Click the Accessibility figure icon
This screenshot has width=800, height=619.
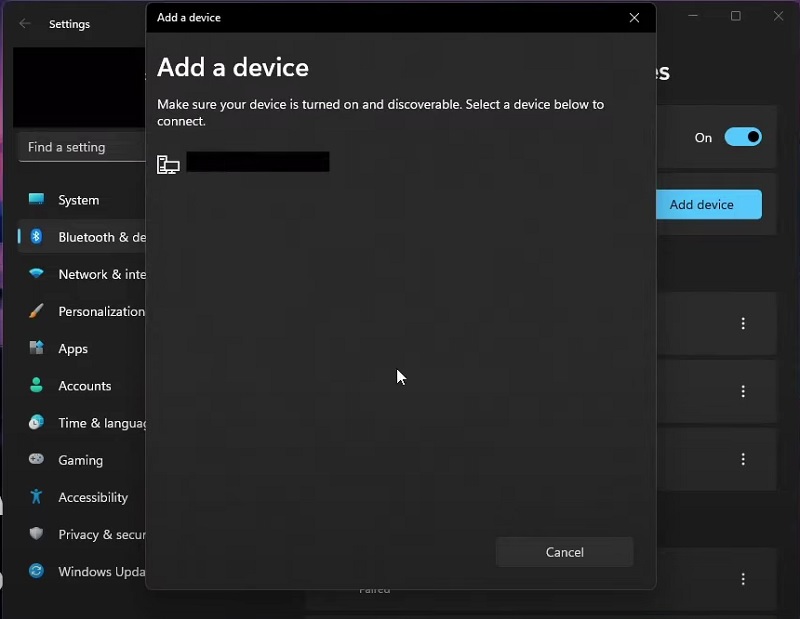36,497
